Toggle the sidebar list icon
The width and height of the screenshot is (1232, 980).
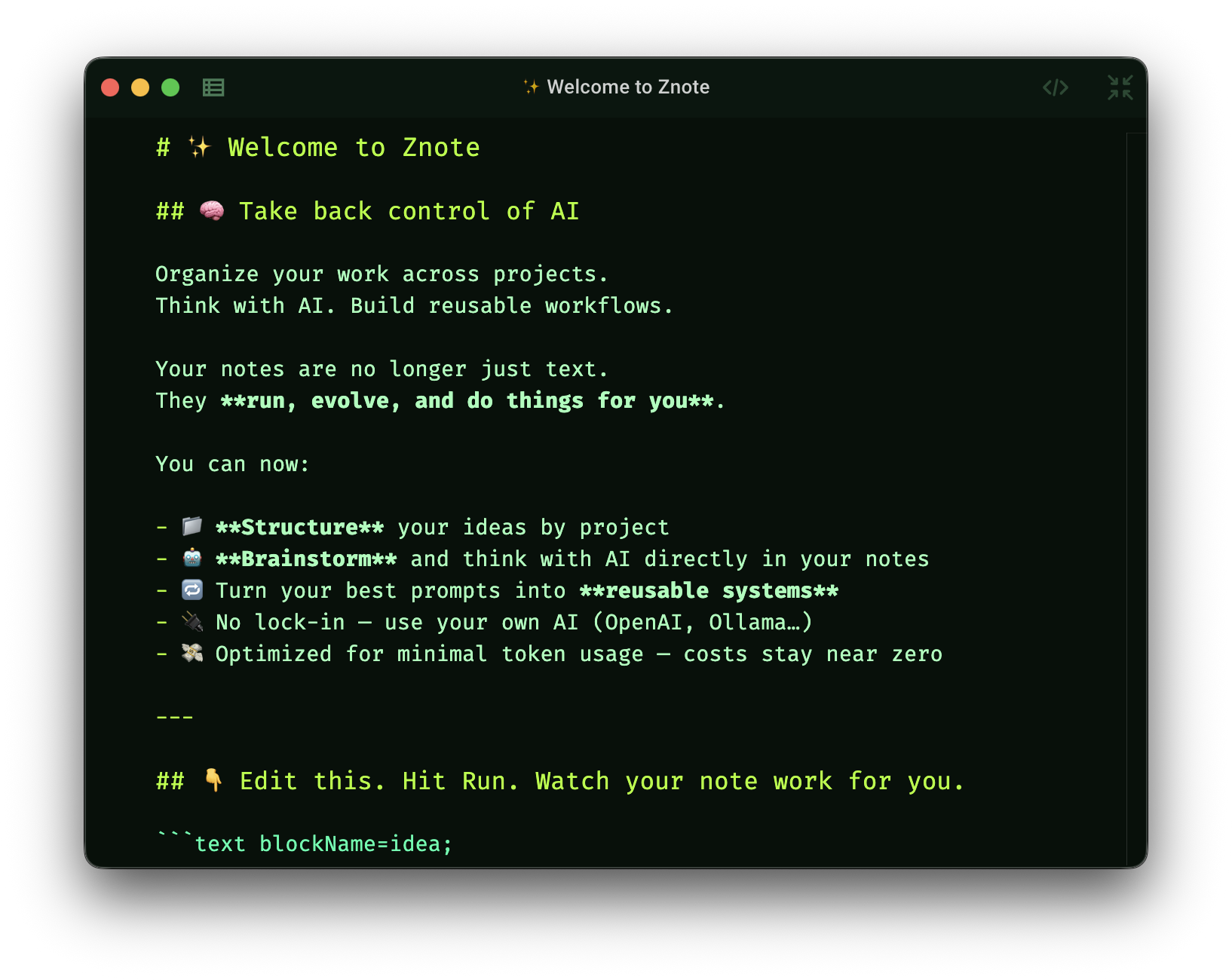tap(213, 87)
